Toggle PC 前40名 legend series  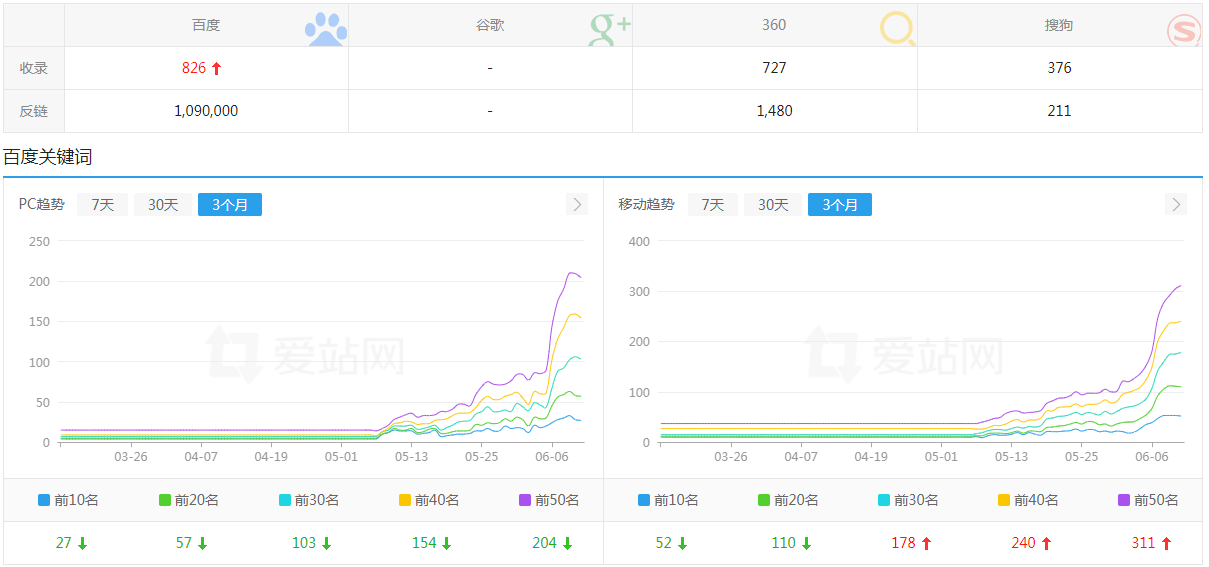point(429,500)
